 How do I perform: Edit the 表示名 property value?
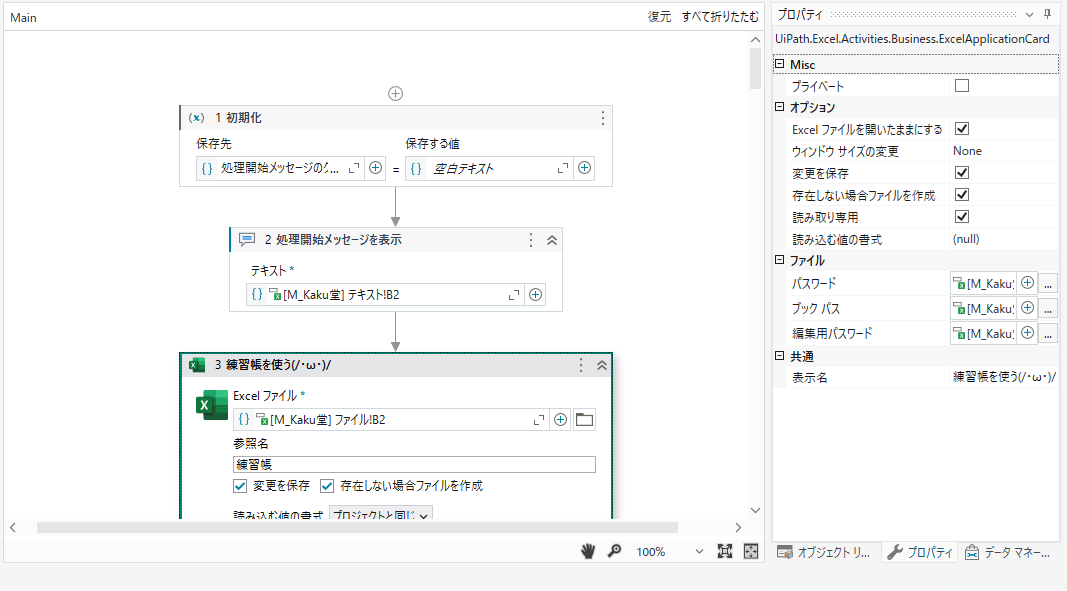pyautogui.click(x=1004, y=377)
